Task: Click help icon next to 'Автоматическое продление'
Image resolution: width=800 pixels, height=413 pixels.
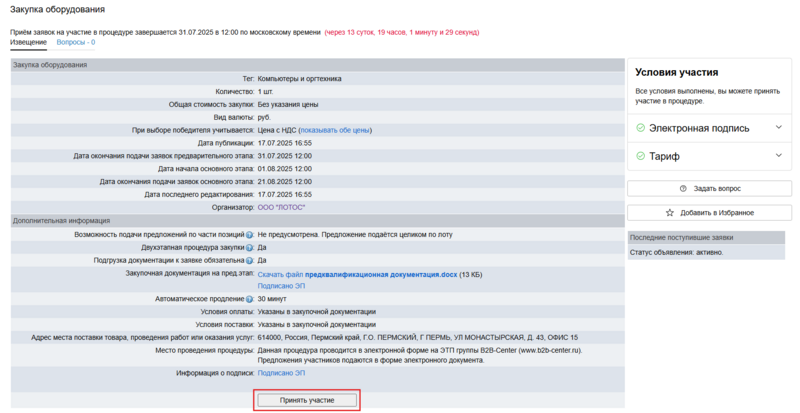Action: tap(249, 299)
